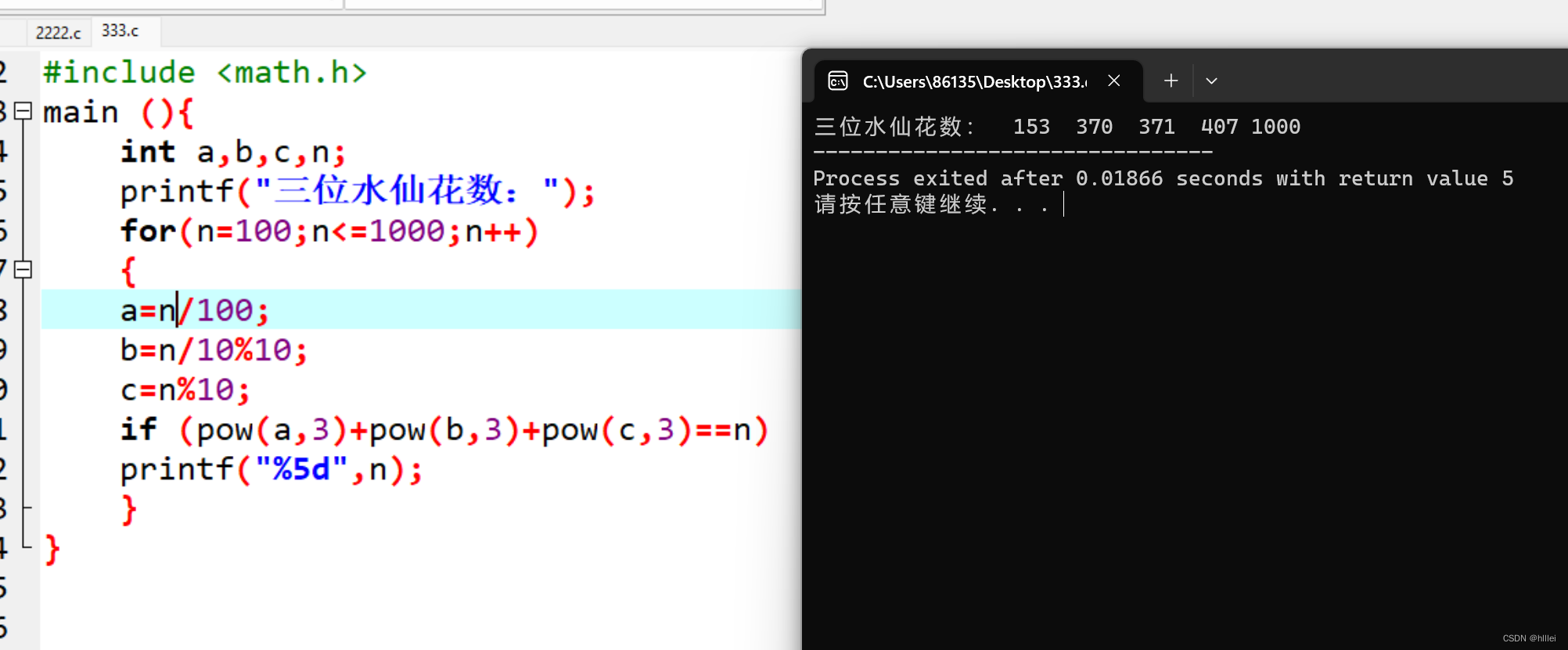Place cursor in 'a=n/100;' line
This screenshot has height=650, width=1568.
[x=195, y=311]
